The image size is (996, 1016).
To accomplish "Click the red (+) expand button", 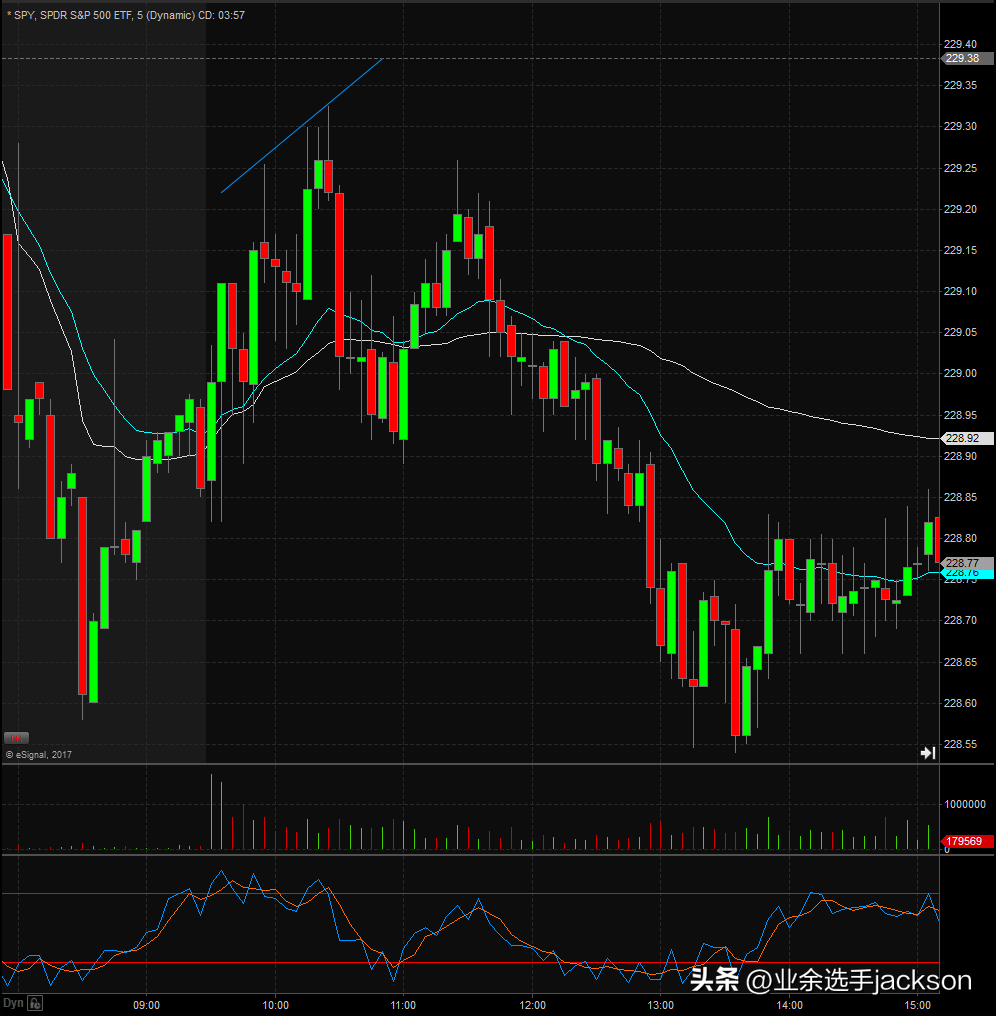I will tap(16, 738).
